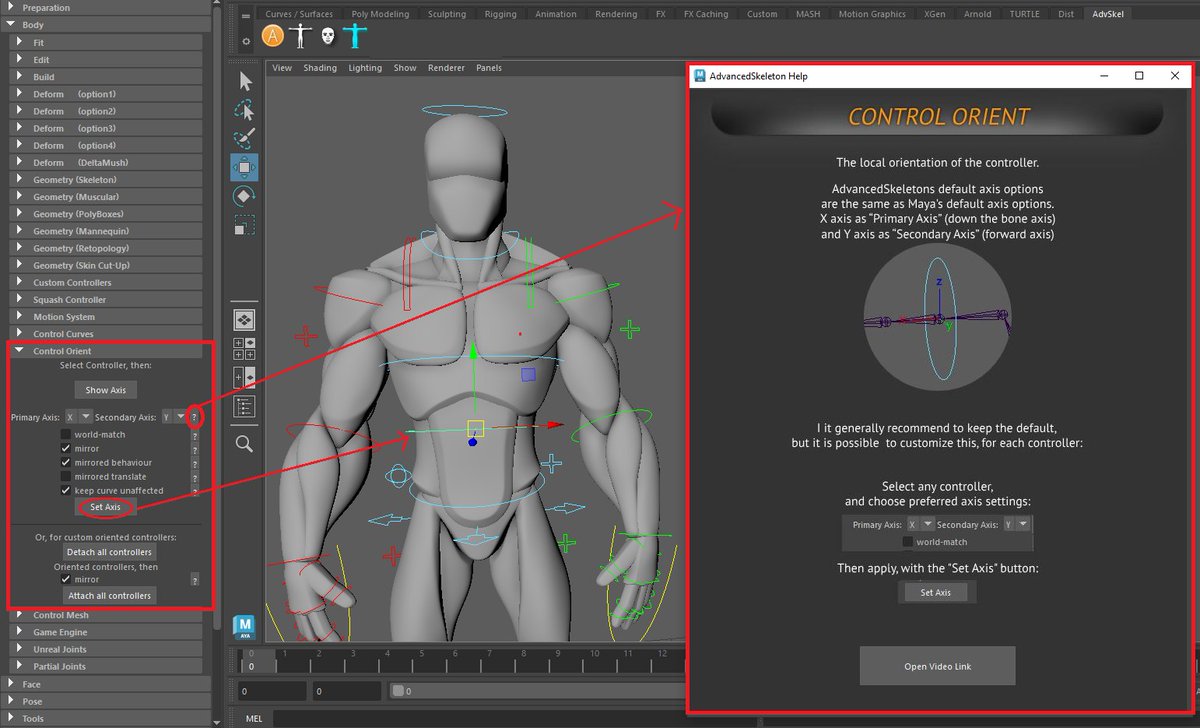Collapse the Control Orient section
The width and height of the screenshot is (1200, 728).
coord(106,351)
